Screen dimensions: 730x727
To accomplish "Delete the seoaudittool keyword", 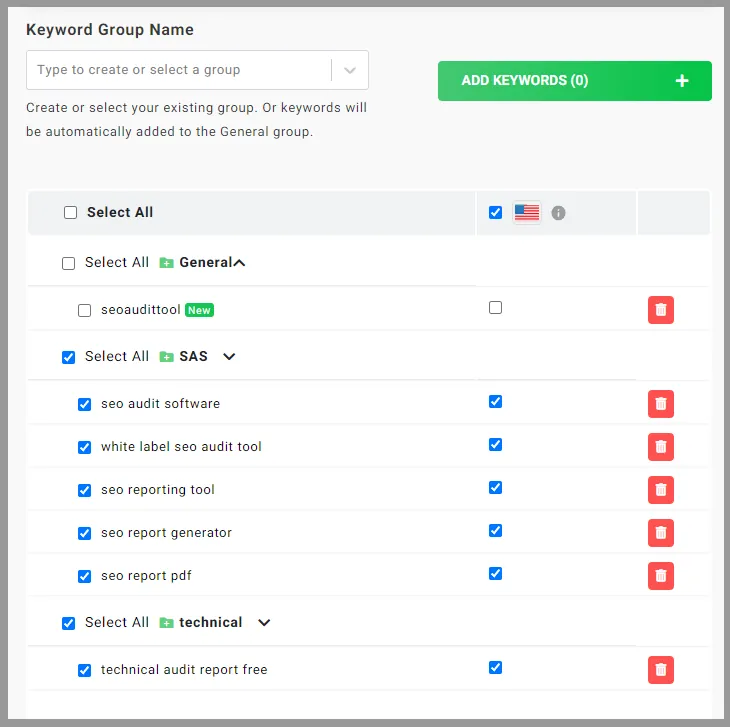I will click(661, 310).
